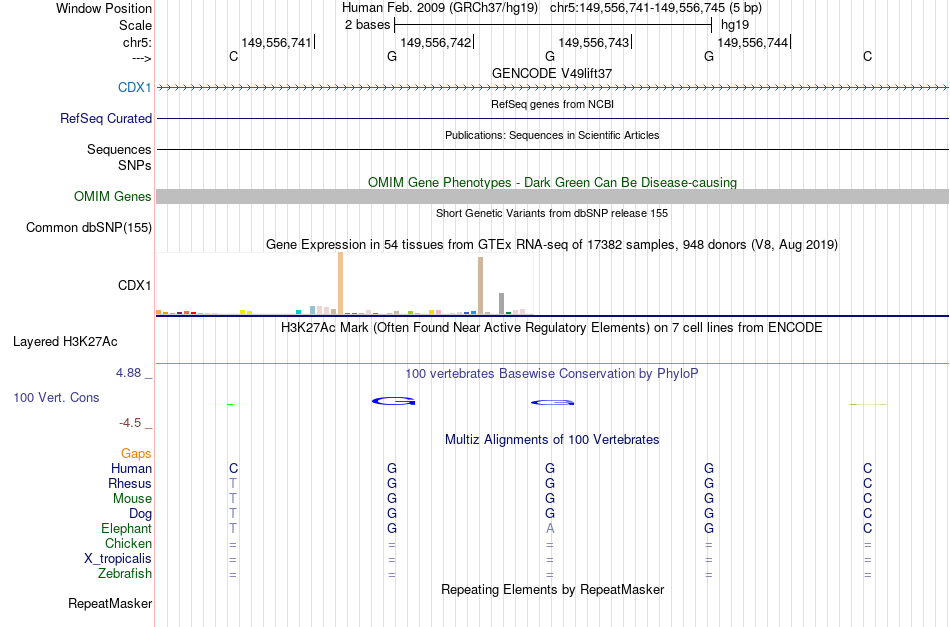Click the tall tan GTEx expression bar
Screen dimensions: 950x627
(x=480, y=285)
